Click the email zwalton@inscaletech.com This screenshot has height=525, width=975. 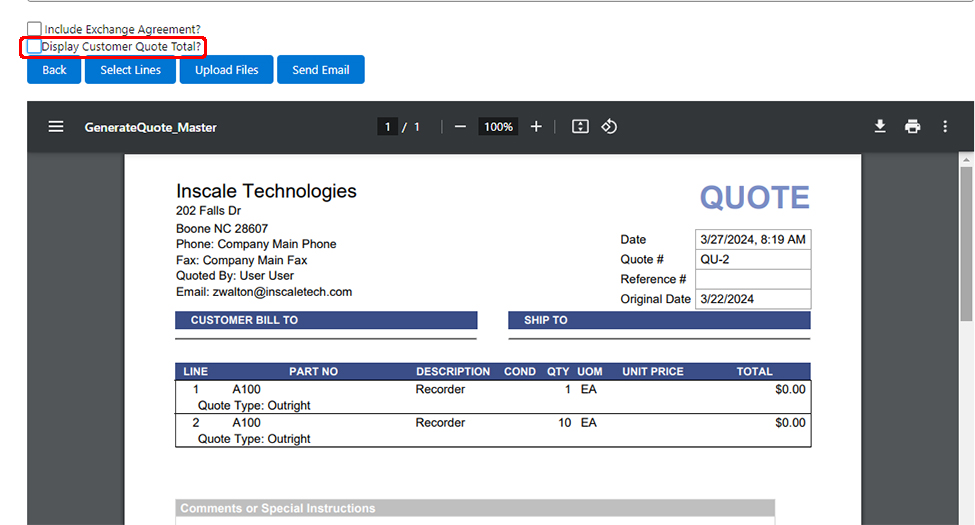pos(282,292)
